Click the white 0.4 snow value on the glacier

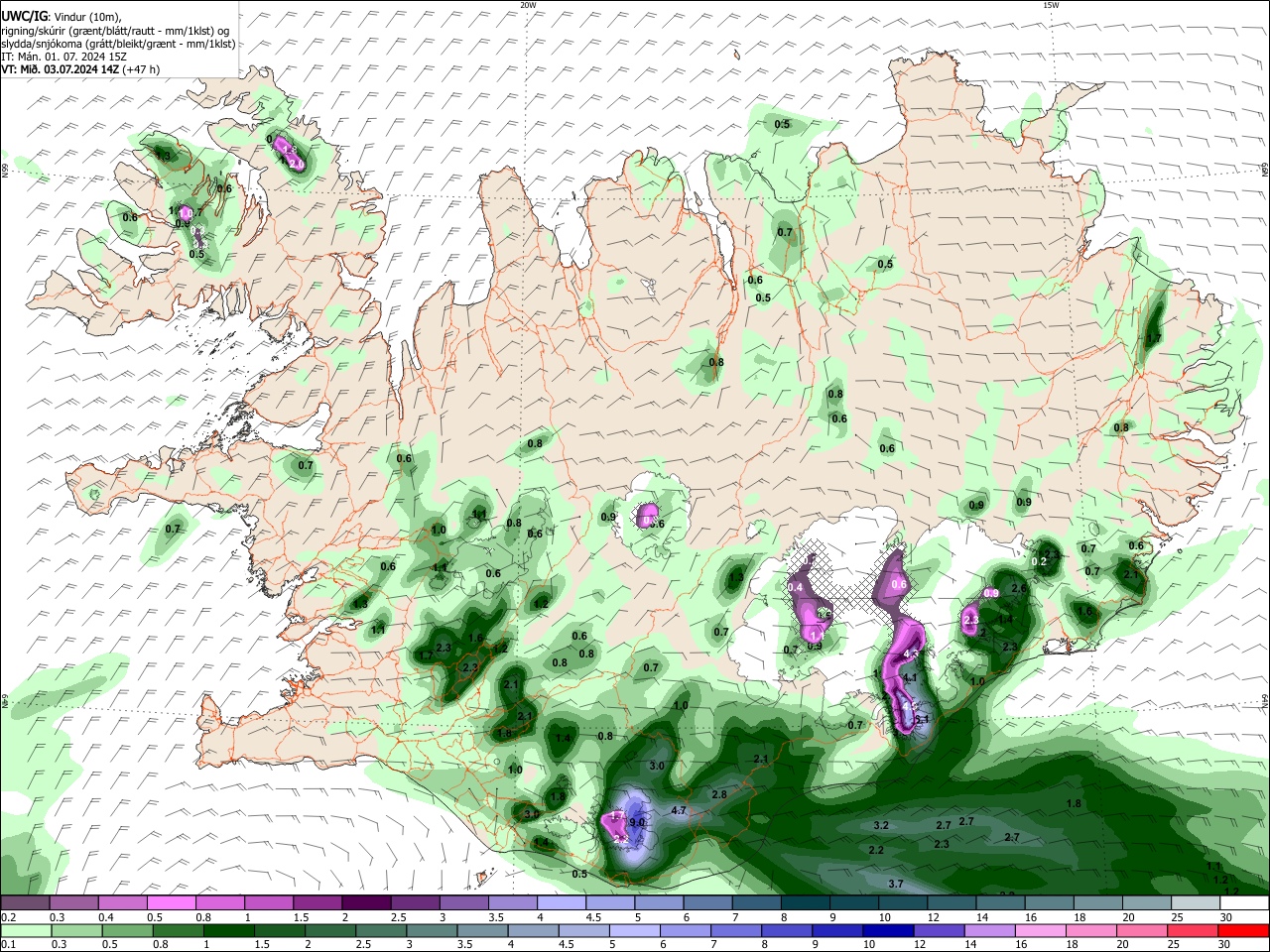(x=795, y=588)
